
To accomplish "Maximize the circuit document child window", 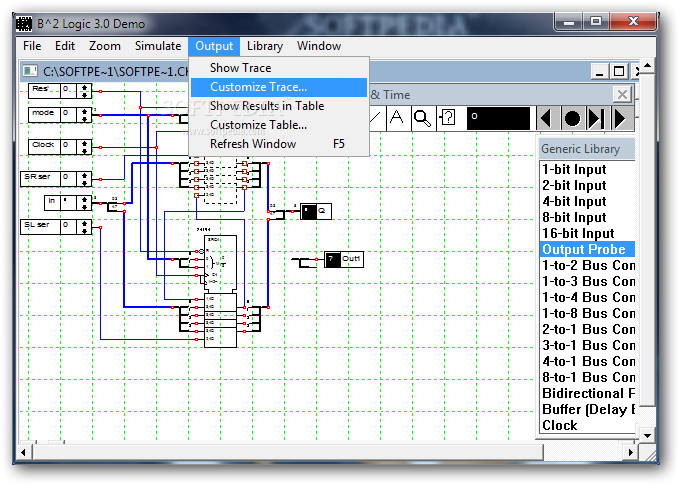I will [619, 72].
